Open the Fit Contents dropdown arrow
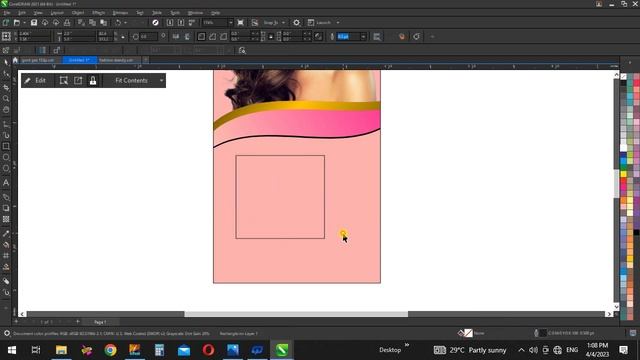Image resolution: width=640 pixels, height=360 pixels. tap(161, 80)
